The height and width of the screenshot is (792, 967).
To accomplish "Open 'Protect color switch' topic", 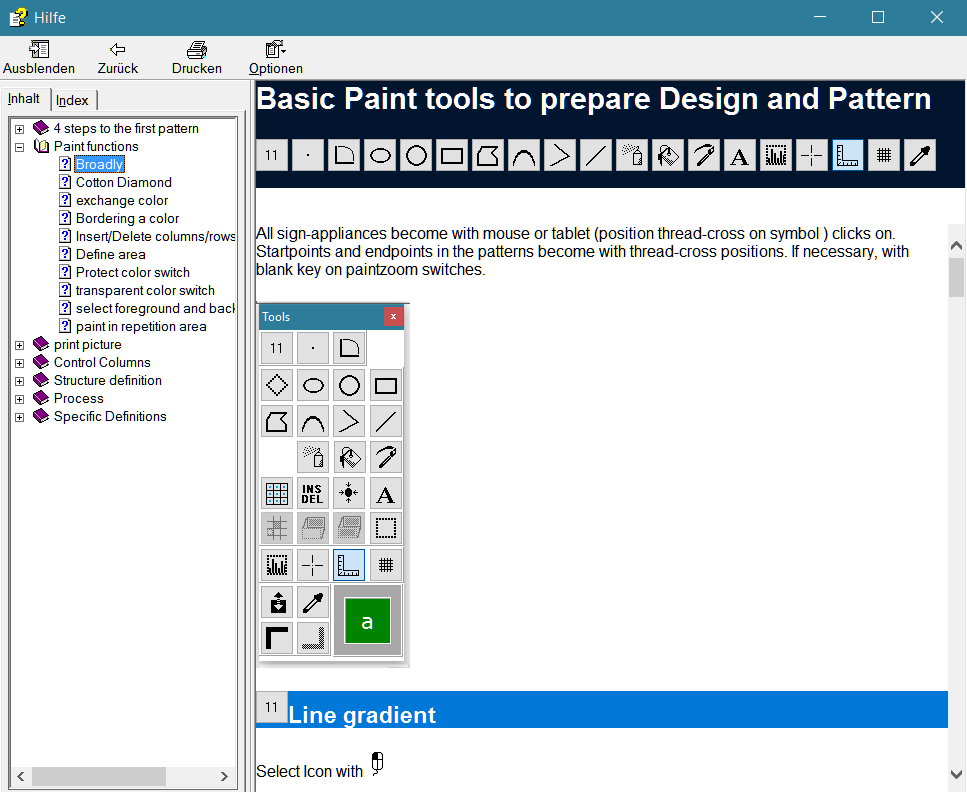I will pyautogui.click(x=132, y=273).
